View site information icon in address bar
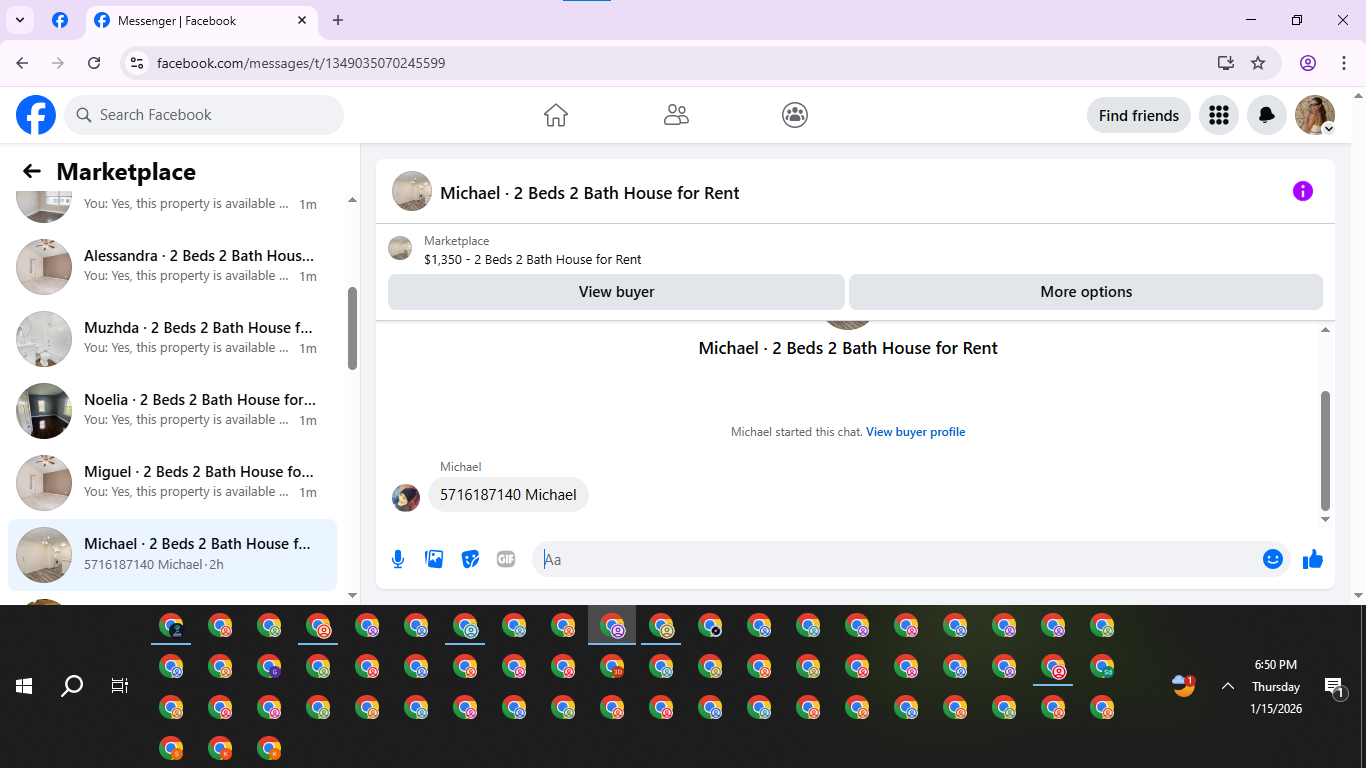This screenshot has width=1366, height=768. pos(138,63)
